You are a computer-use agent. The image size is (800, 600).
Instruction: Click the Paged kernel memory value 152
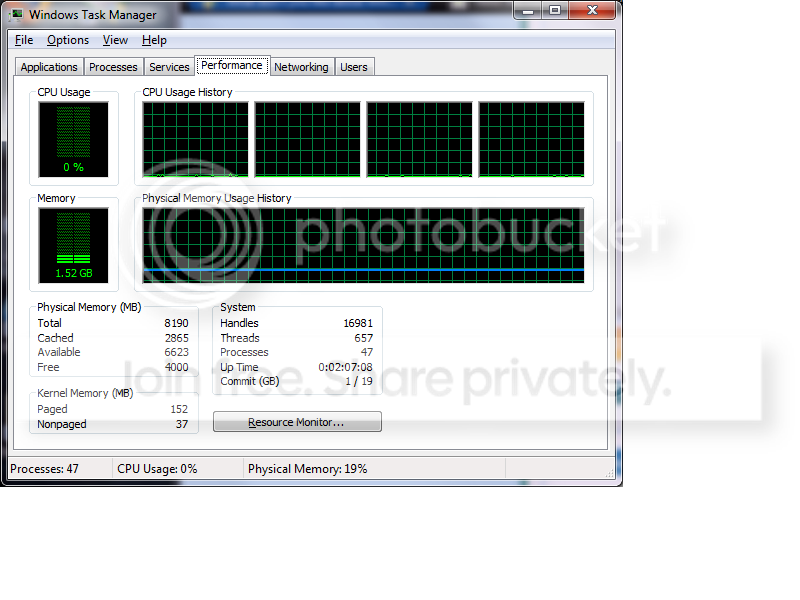click(x=179, y=409)
